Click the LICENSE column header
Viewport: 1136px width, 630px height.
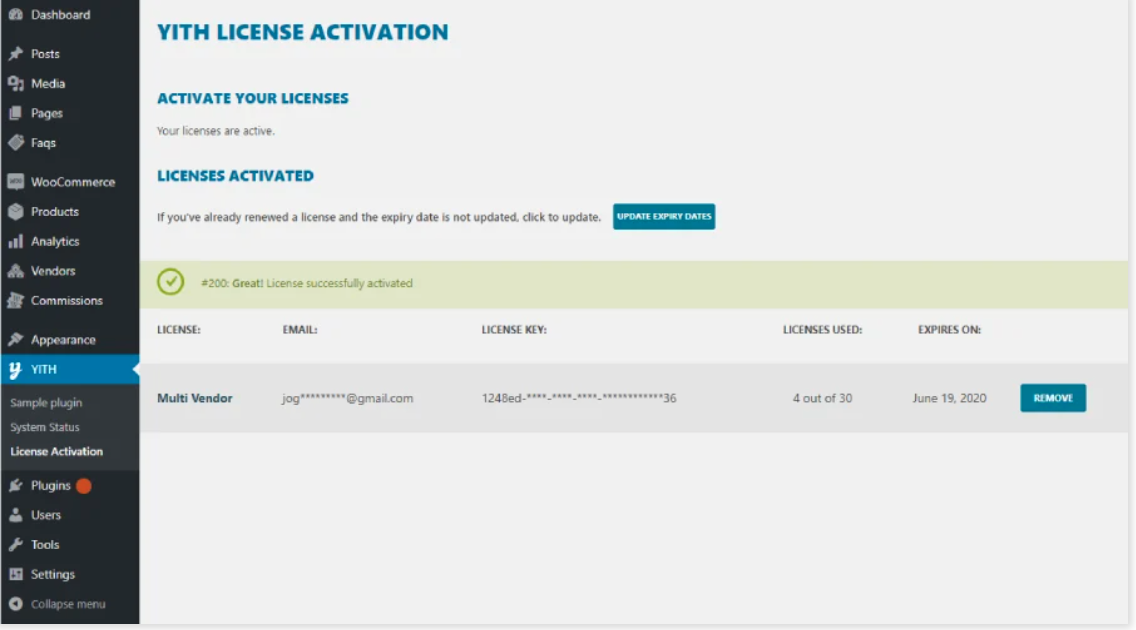click(x=179, y=329)
